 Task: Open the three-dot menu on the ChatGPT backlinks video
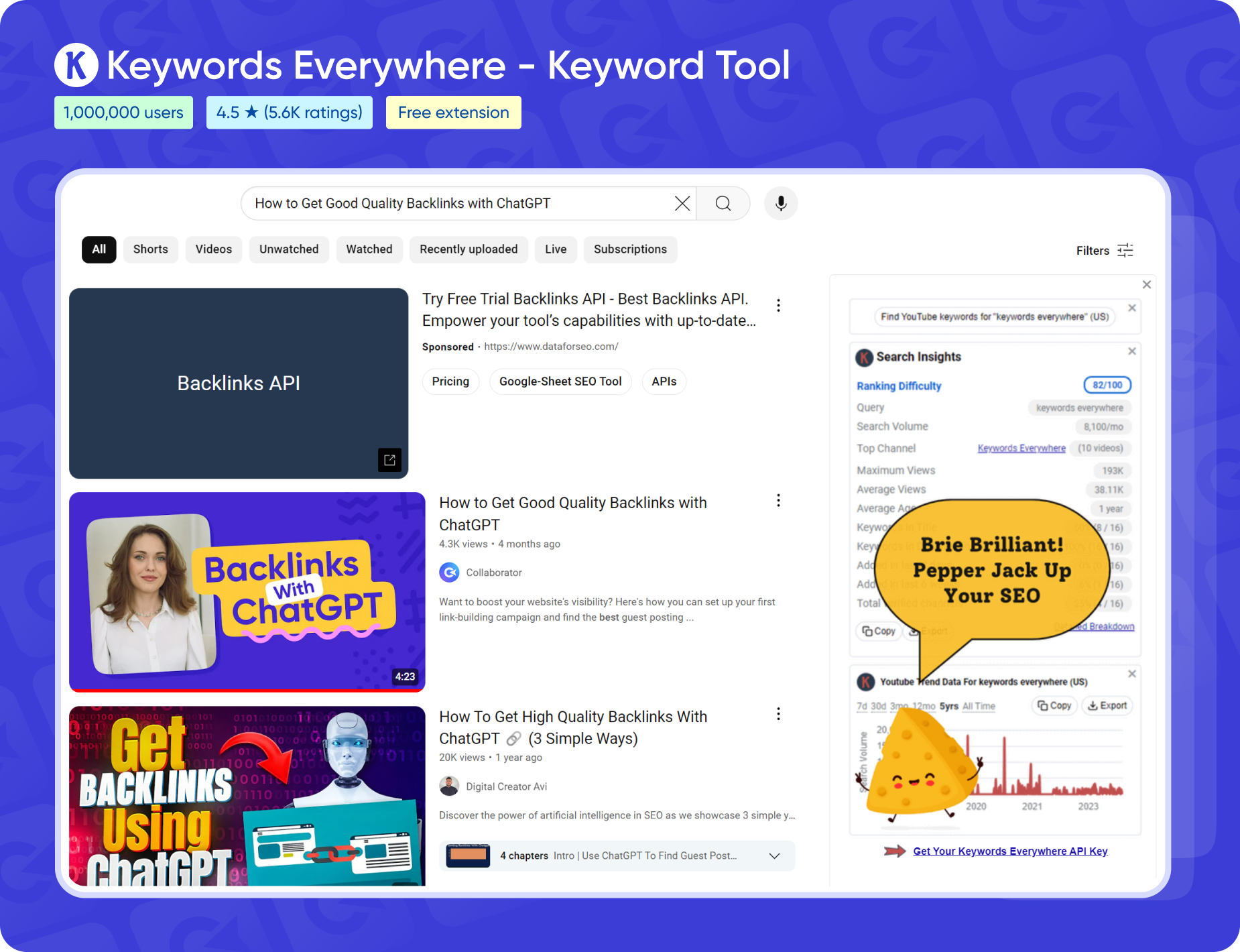pyautogui.click(x=778, y=500)
